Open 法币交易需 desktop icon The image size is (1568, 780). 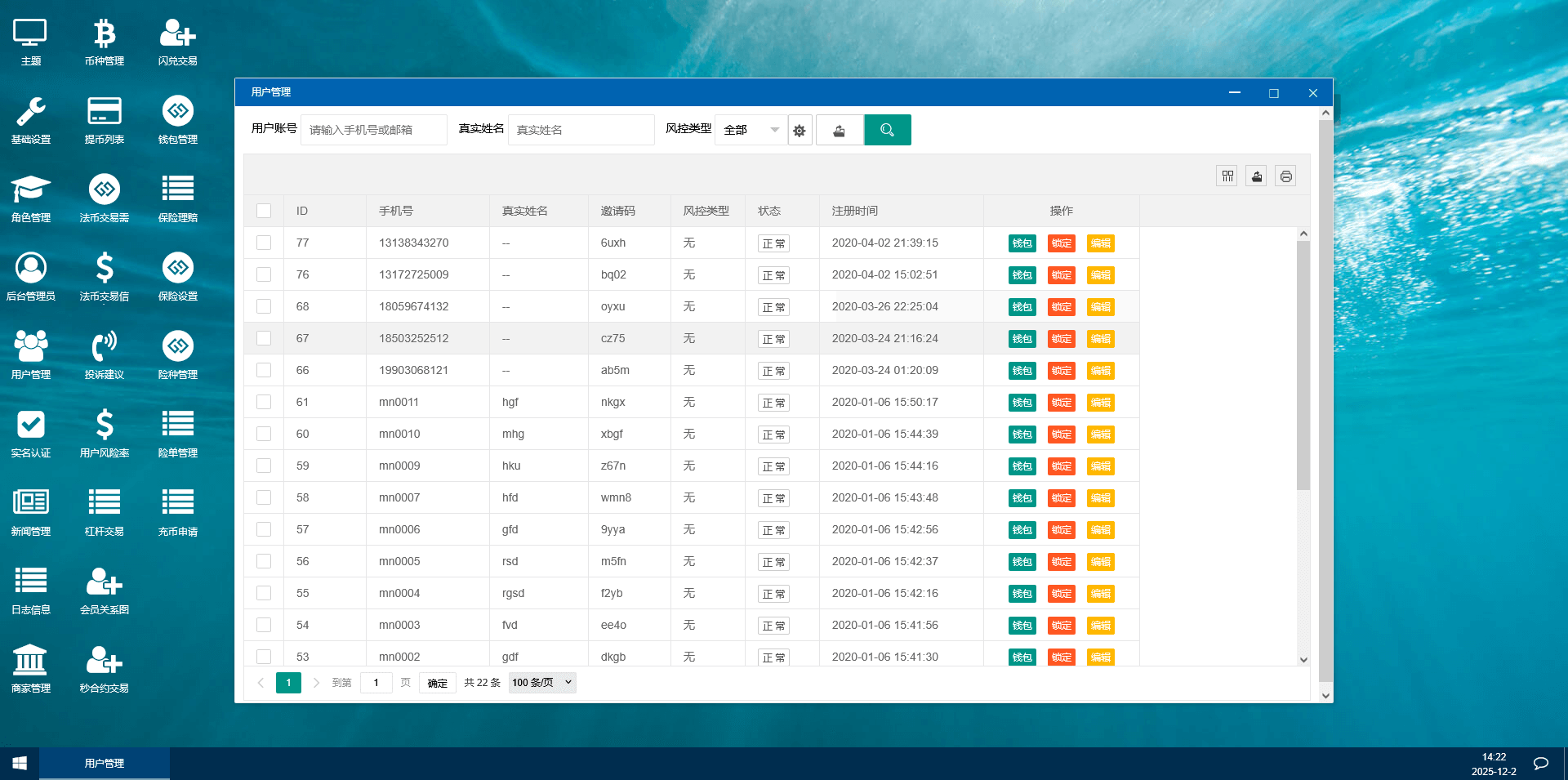(x=104, y=198)
